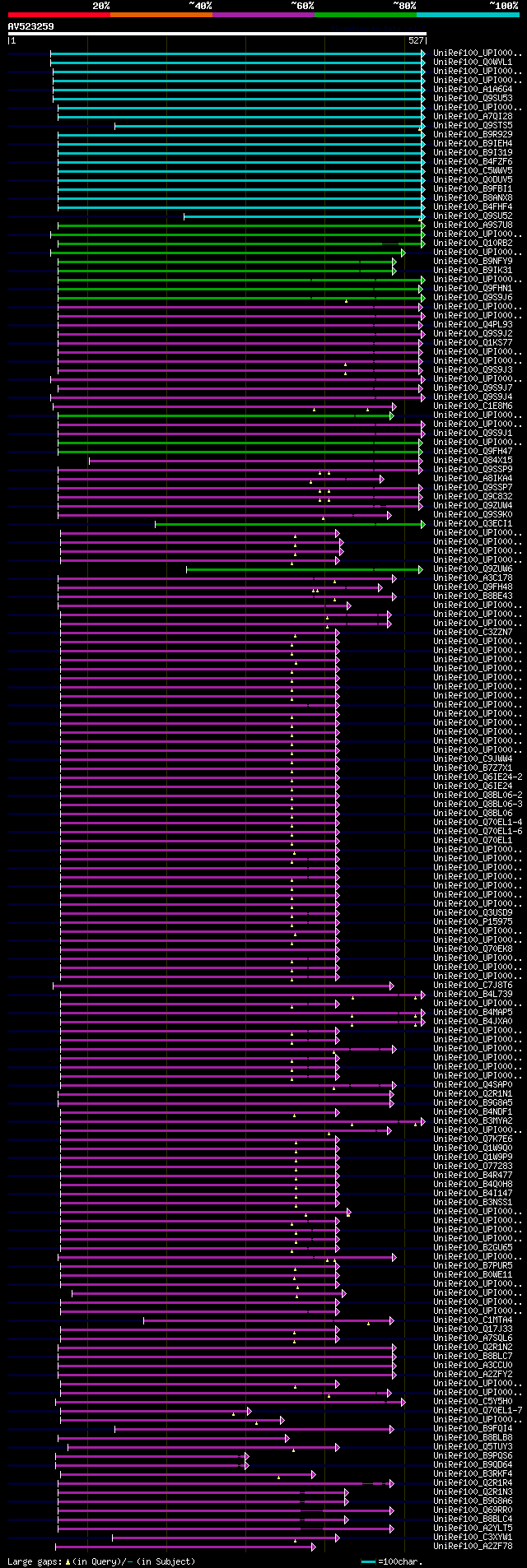527x1568 pixels.
Task: Select the UniRef100_B2GU65 label
Action: (473, 1247)
